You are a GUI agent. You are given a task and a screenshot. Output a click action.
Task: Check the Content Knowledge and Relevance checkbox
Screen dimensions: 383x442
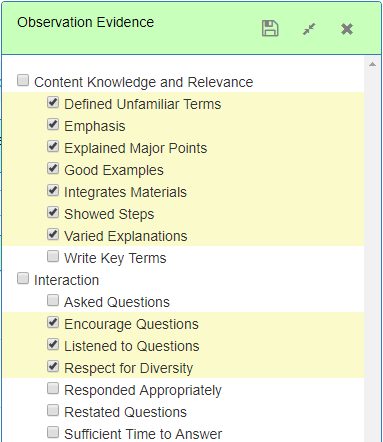point(23,80)
